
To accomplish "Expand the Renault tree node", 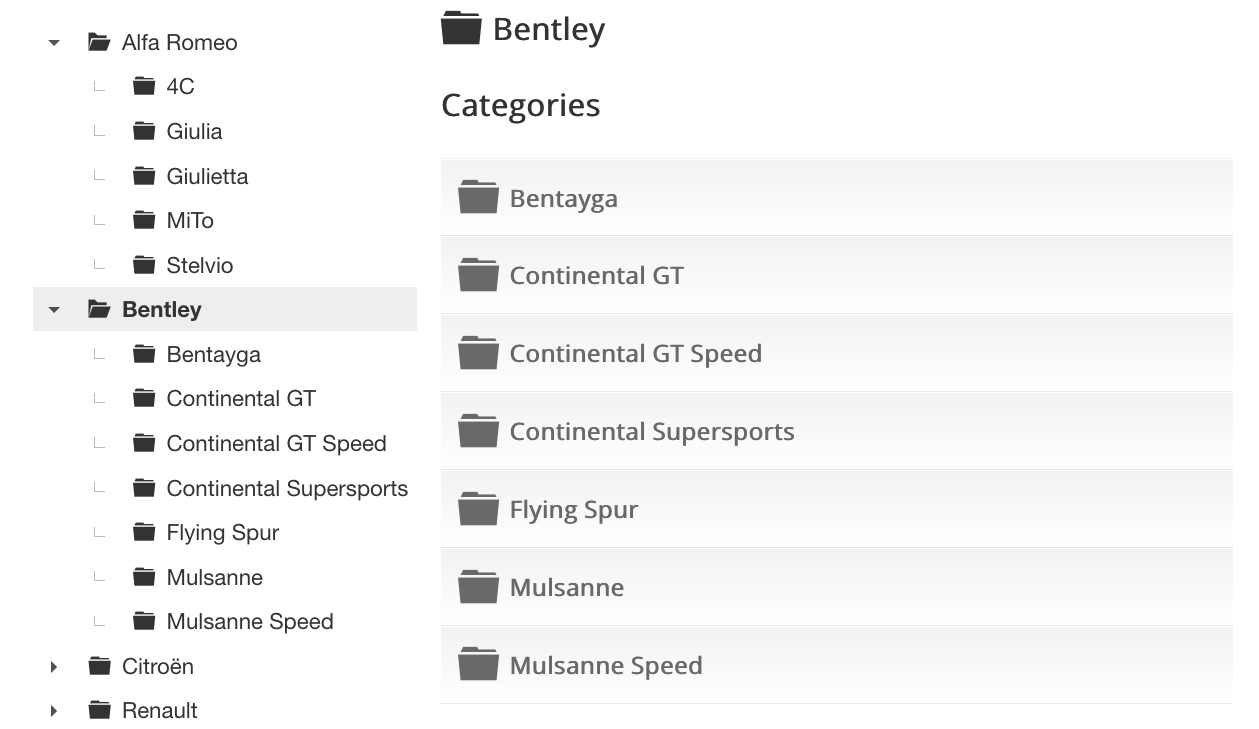I will tap(54, 711).
